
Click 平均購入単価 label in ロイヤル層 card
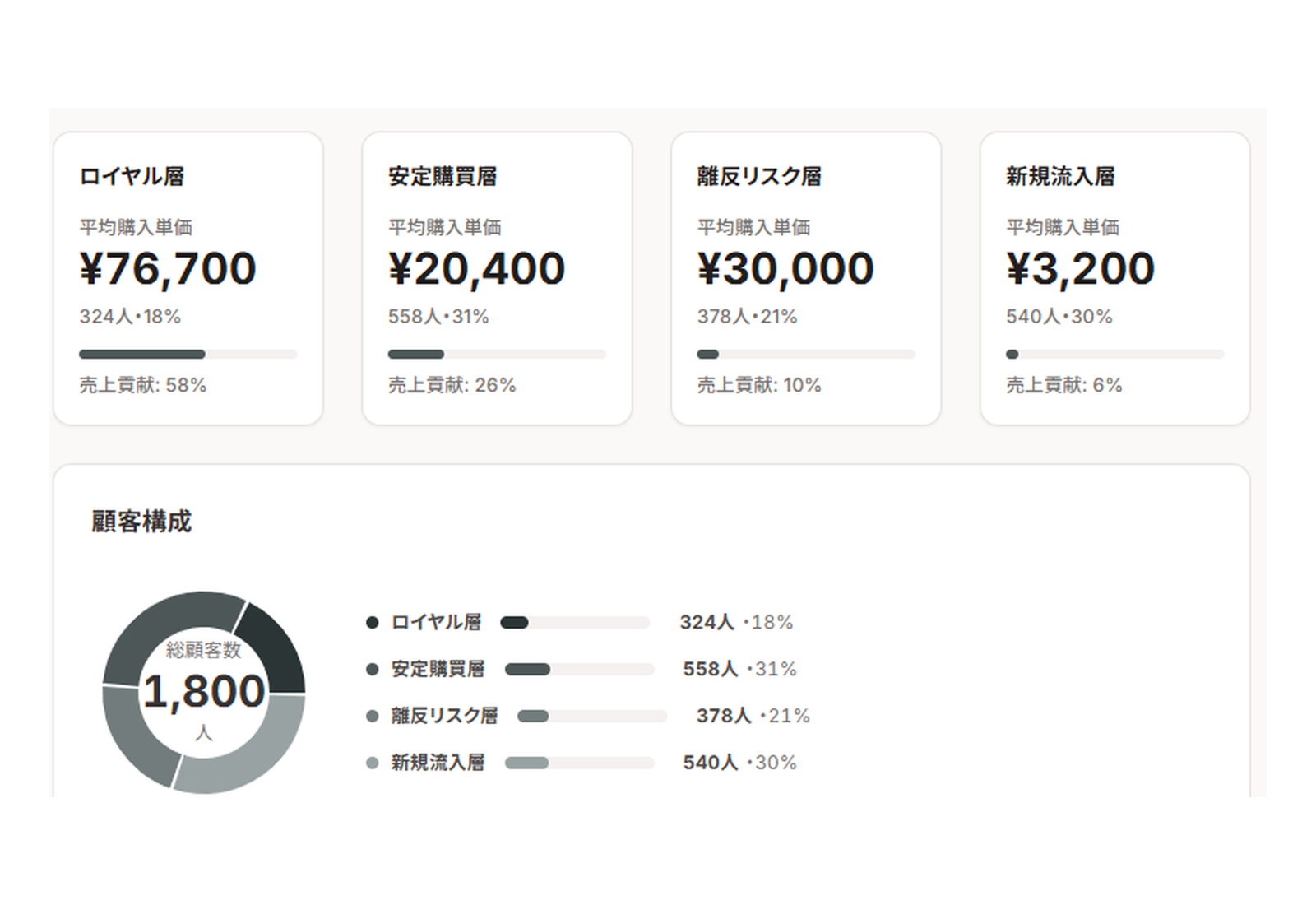[x=136, y=227]
